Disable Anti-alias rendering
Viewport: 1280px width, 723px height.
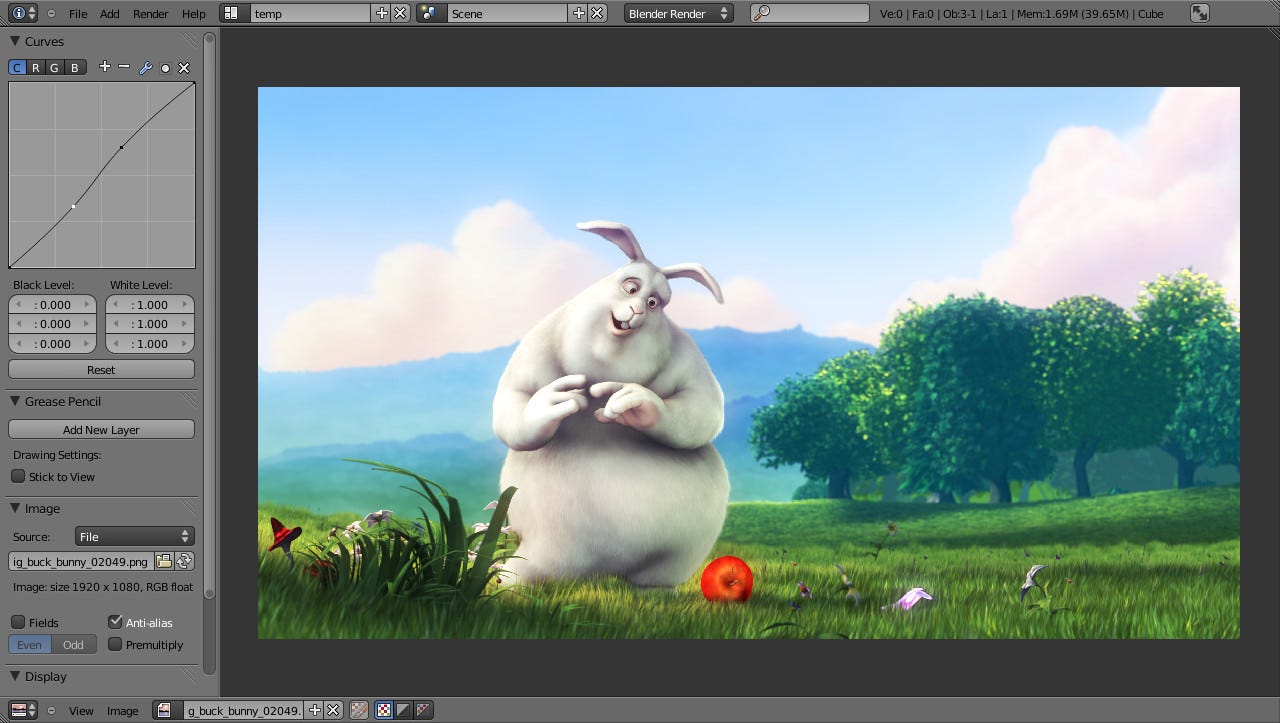[x=115, y=621]
